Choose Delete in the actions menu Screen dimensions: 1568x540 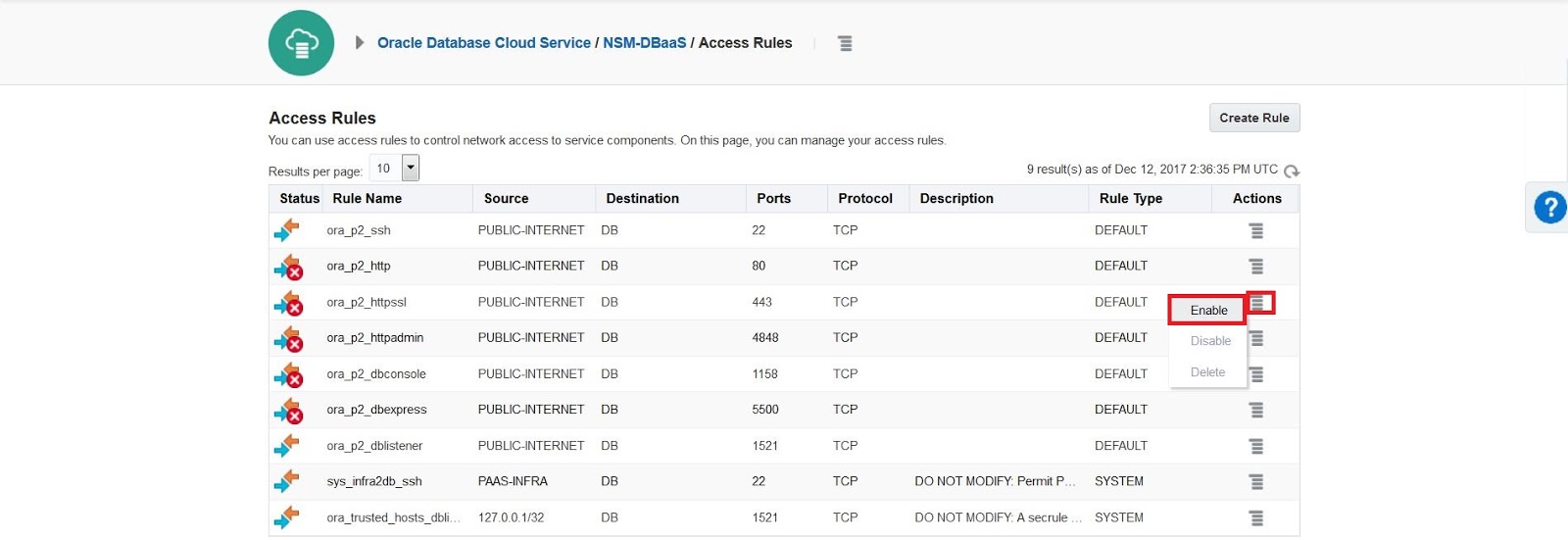click(x=1207, y=372)
